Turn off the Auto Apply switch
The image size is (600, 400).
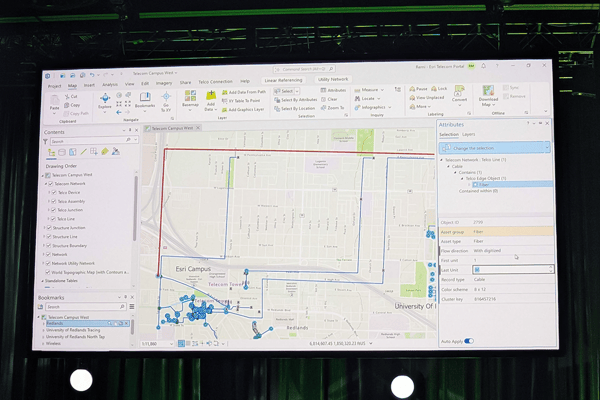[x=469, y=341]
